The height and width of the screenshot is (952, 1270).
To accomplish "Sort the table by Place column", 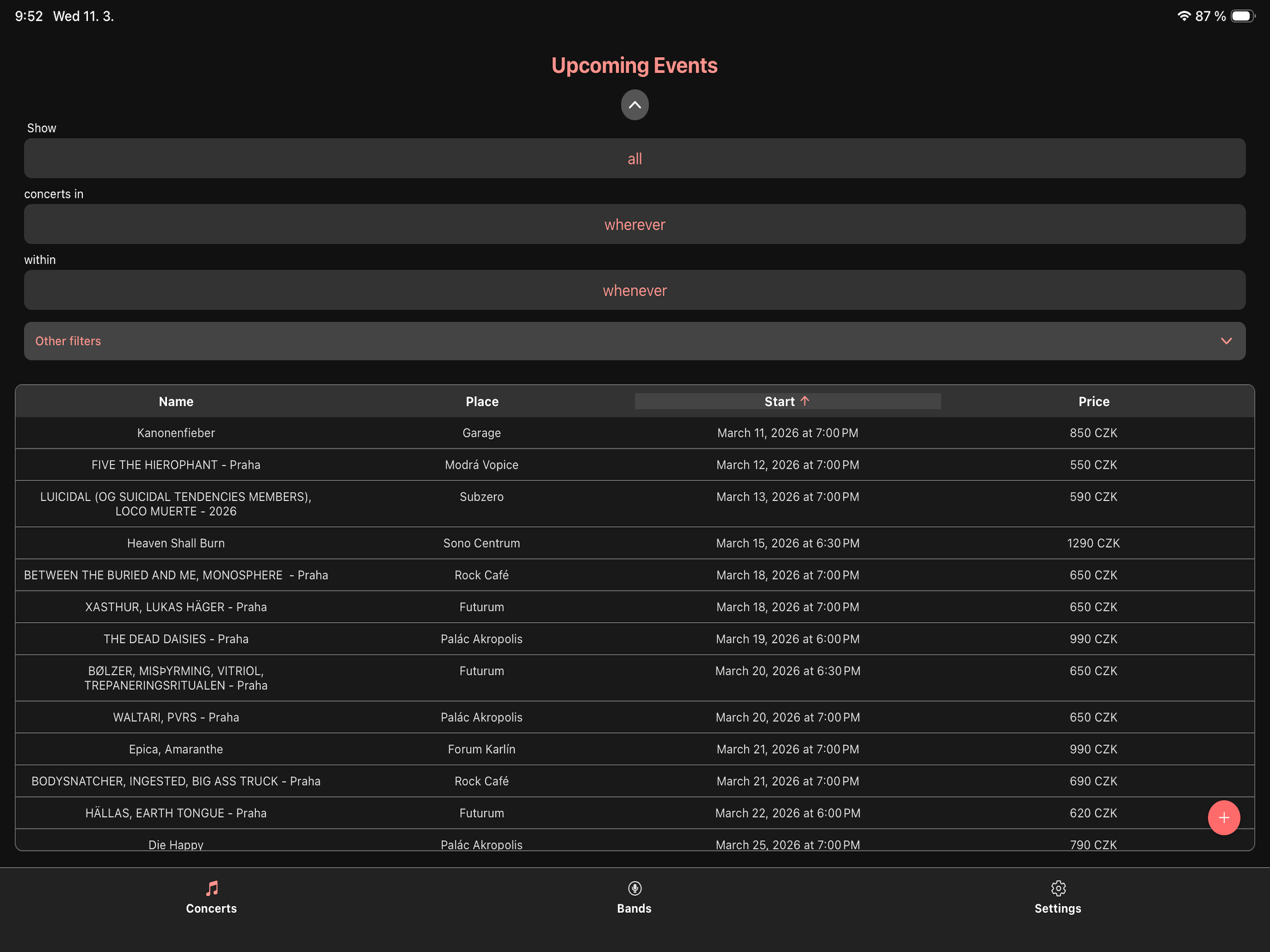I will (482, 401).
